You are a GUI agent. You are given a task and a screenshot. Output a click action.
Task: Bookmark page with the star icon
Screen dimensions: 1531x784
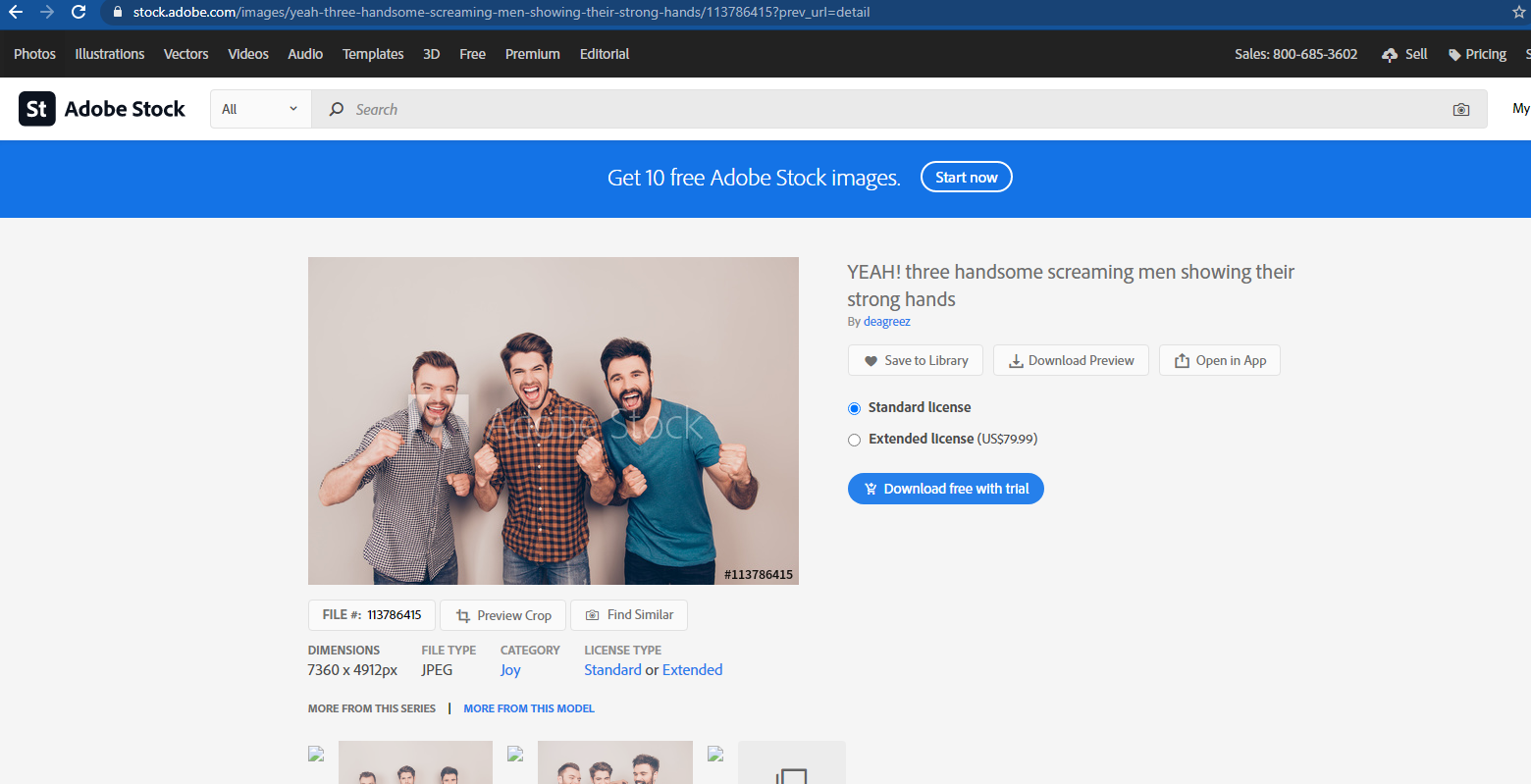pyautogui.click(x=1519, y=12)
